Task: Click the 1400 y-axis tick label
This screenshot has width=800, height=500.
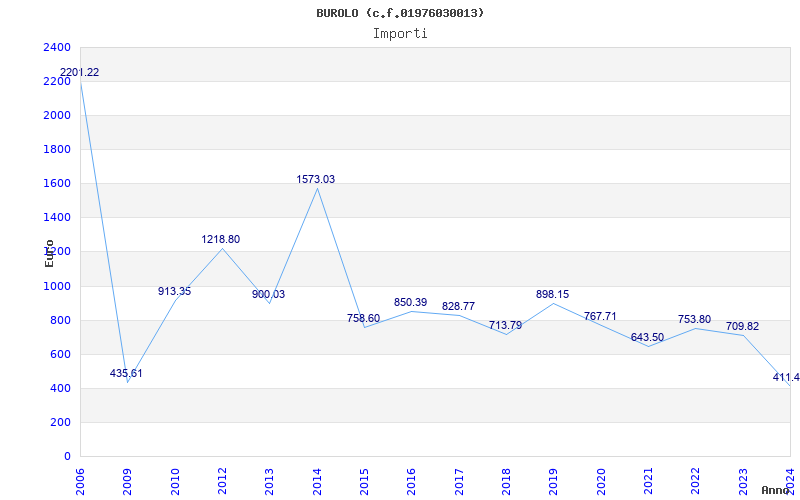Action: [x=57, y=218]
